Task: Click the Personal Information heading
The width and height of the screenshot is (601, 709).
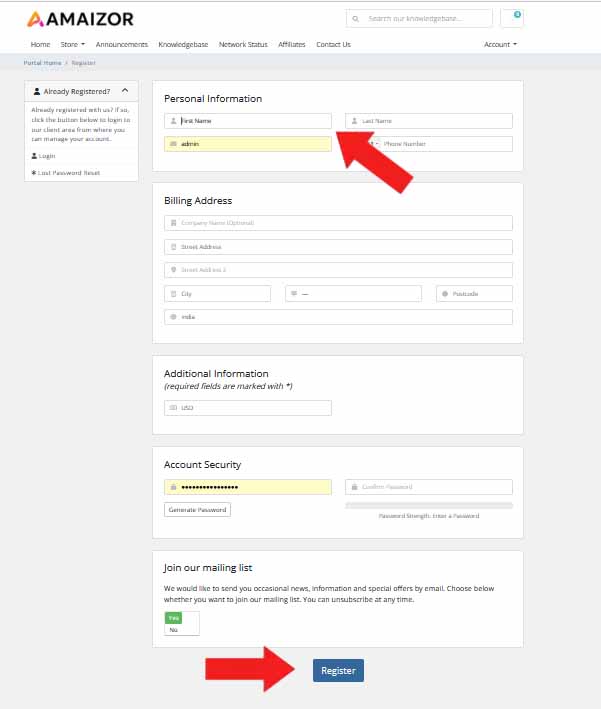Action: point(213,99)
